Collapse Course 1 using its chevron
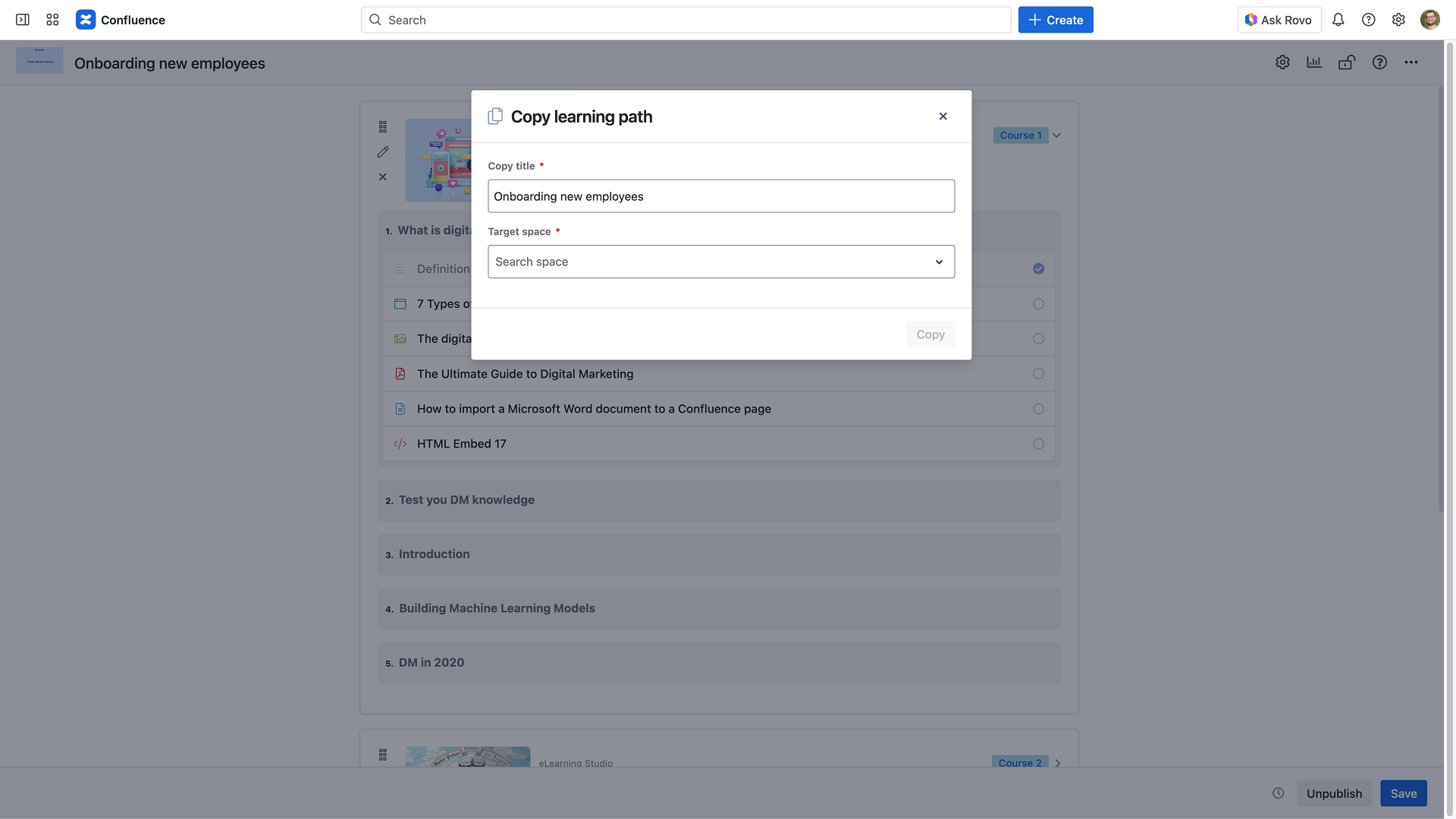 (1056, 135)
